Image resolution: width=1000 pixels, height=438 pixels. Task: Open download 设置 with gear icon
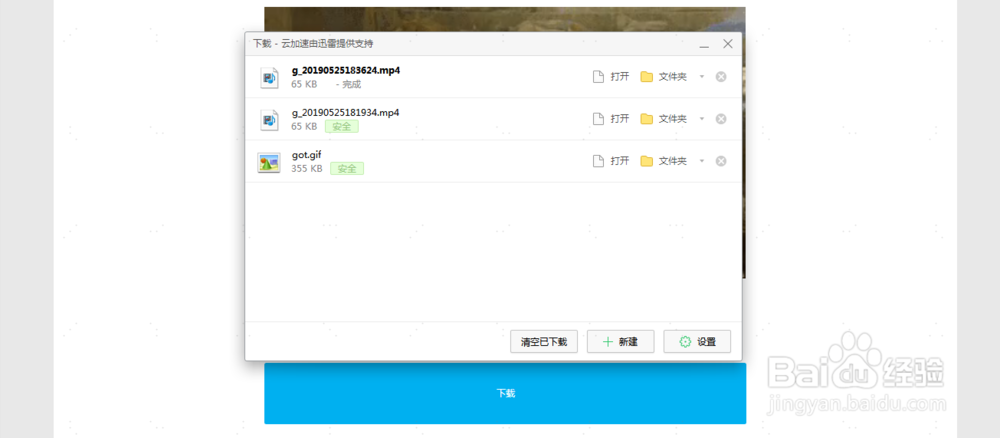pyautogui.click(x=697, y=342)
